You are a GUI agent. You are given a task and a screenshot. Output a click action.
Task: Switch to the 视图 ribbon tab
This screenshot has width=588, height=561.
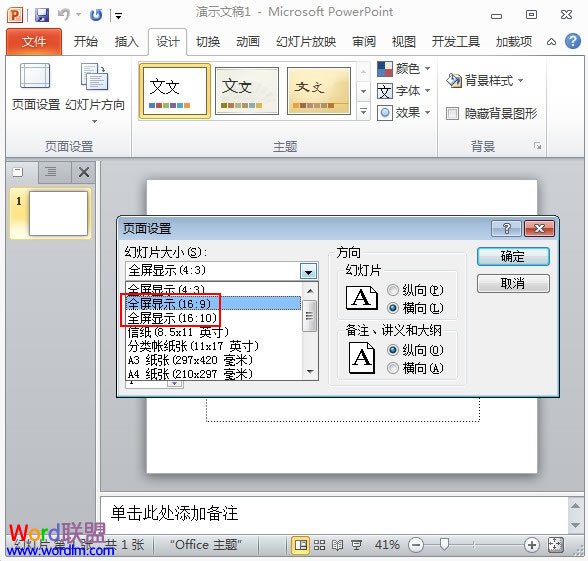tap(404, 42)
